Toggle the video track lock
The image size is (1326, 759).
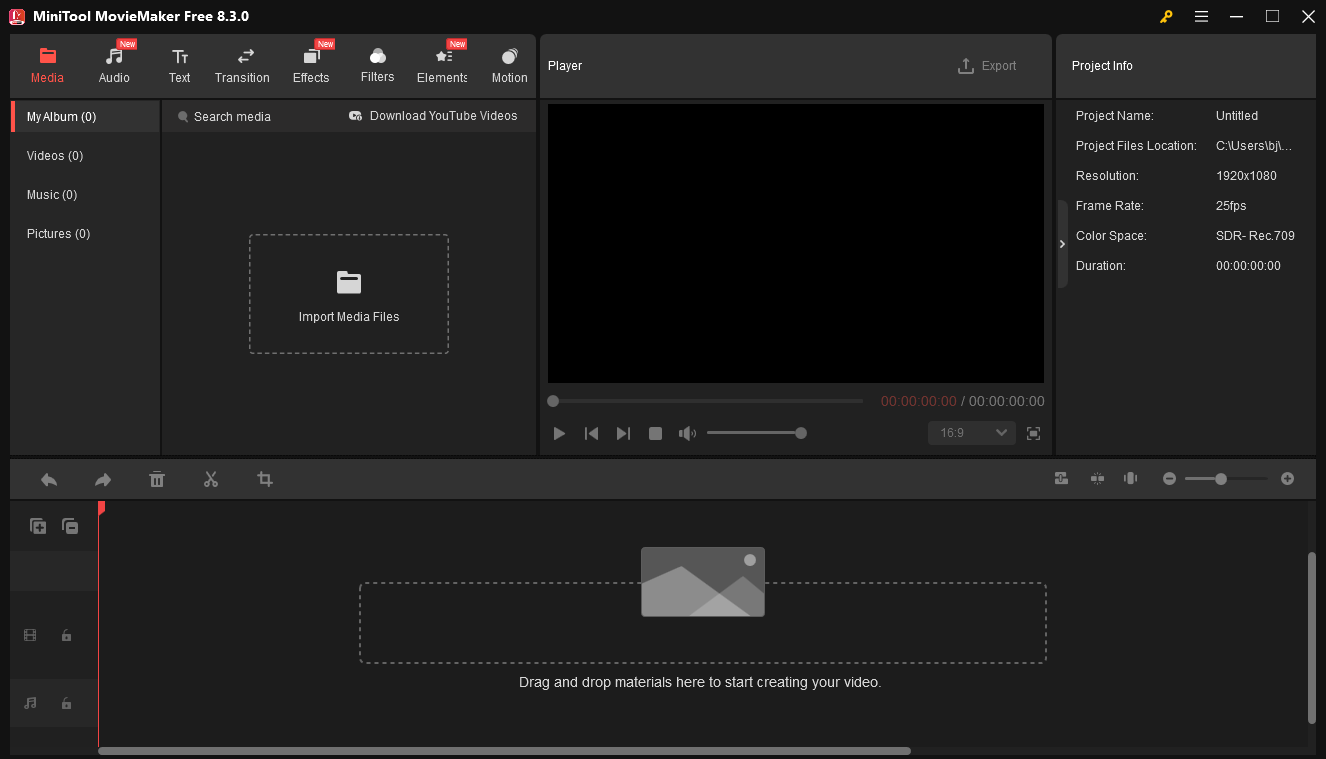click(66, 635)
